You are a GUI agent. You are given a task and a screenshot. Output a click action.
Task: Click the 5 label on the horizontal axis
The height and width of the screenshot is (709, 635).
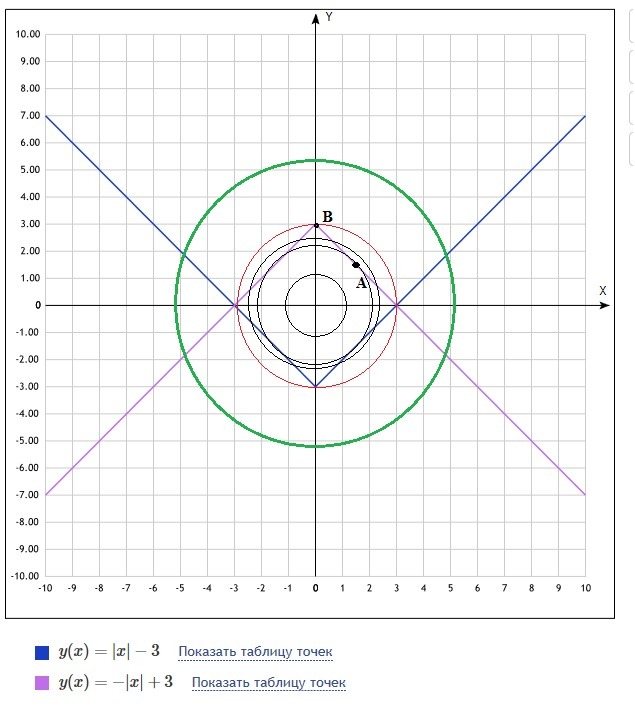pyautogui.click(x=450, y=588)
